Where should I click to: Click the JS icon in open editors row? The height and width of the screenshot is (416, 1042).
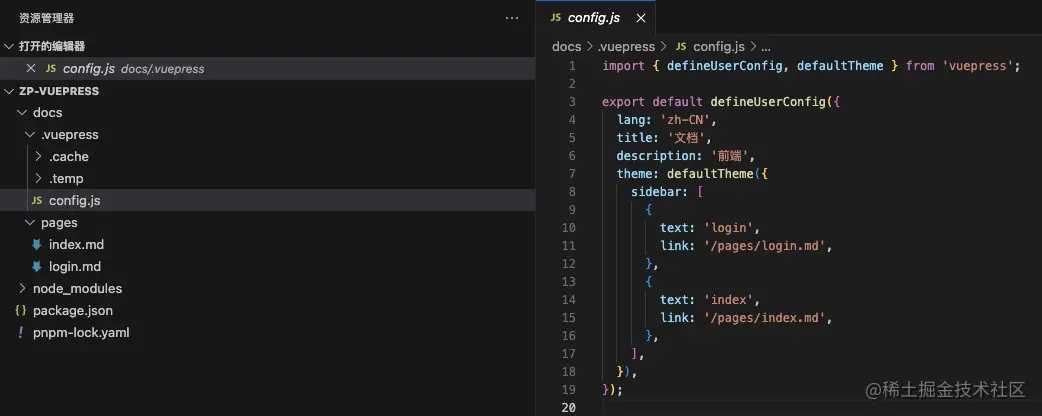click(x=51, y=68)
